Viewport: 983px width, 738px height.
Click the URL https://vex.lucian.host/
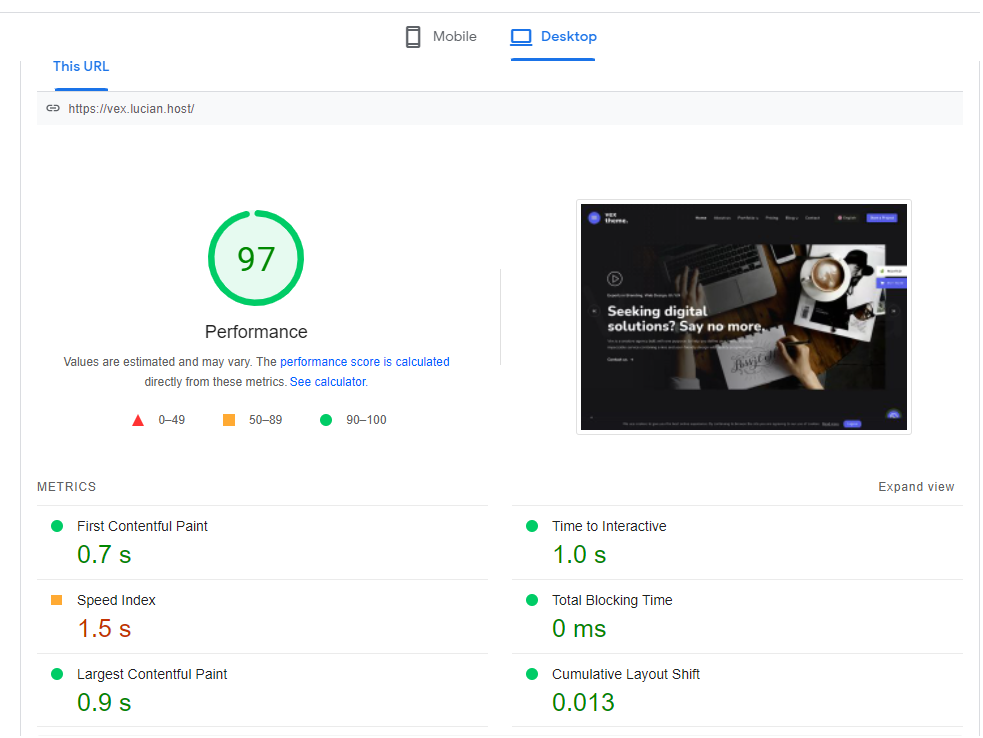tap(131, 108)
